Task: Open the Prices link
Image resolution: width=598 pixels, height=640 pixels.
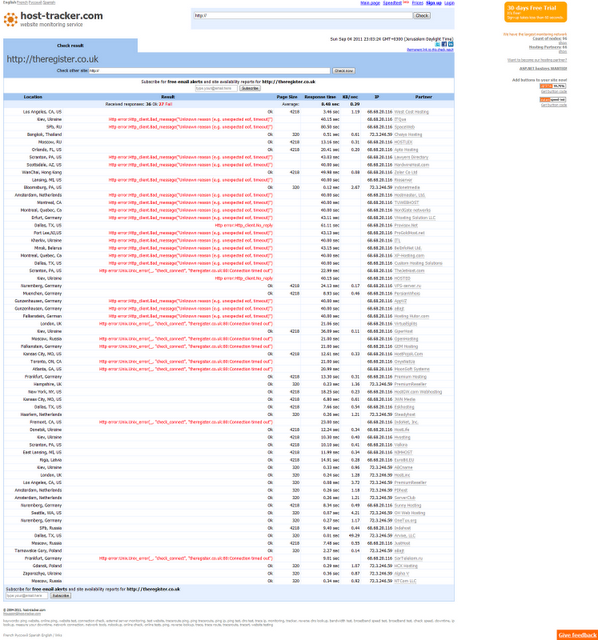Action: pyautogui.click(x=417, y=3)
